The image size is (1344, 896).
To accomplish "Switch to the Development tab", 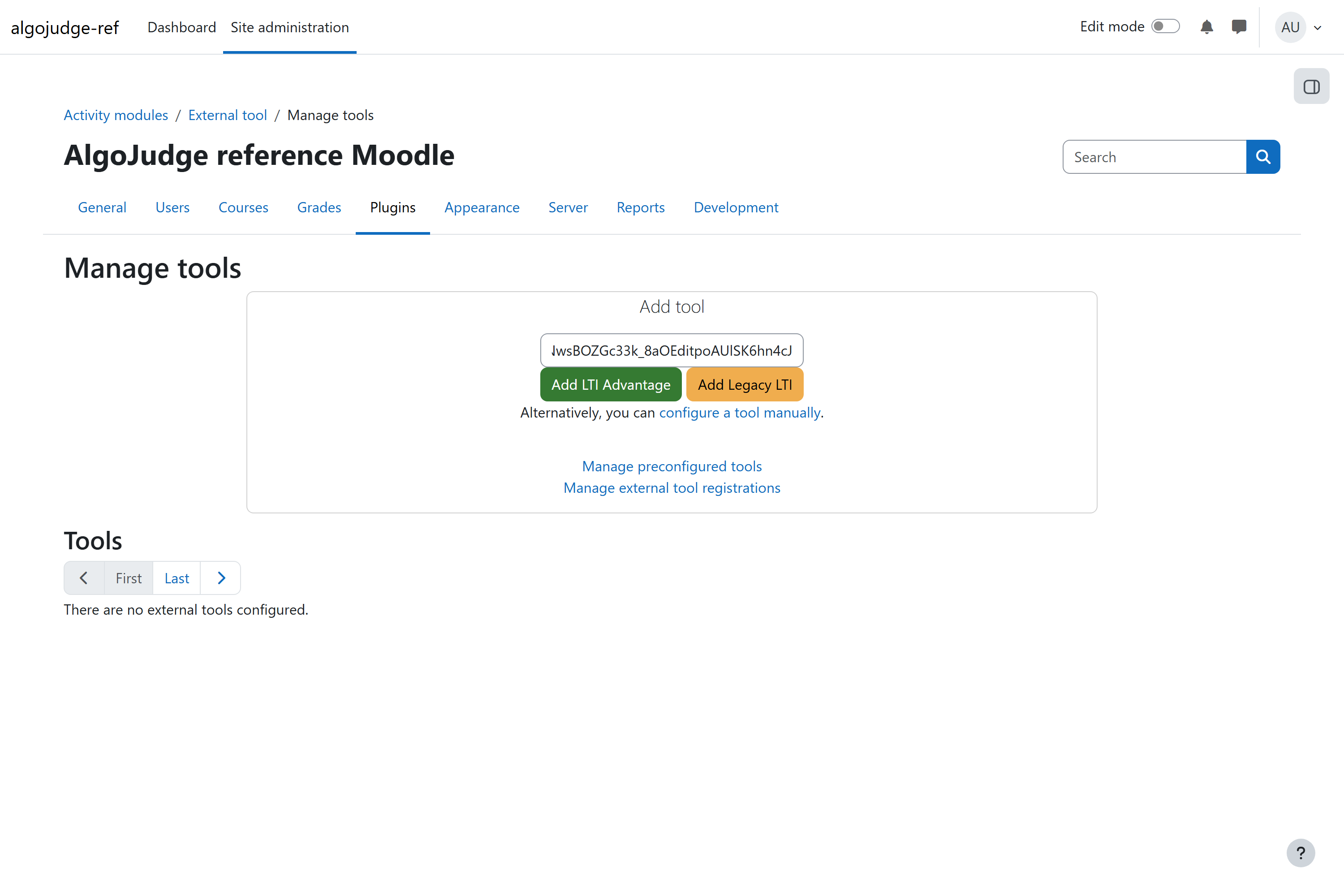I will click(736, 207).
